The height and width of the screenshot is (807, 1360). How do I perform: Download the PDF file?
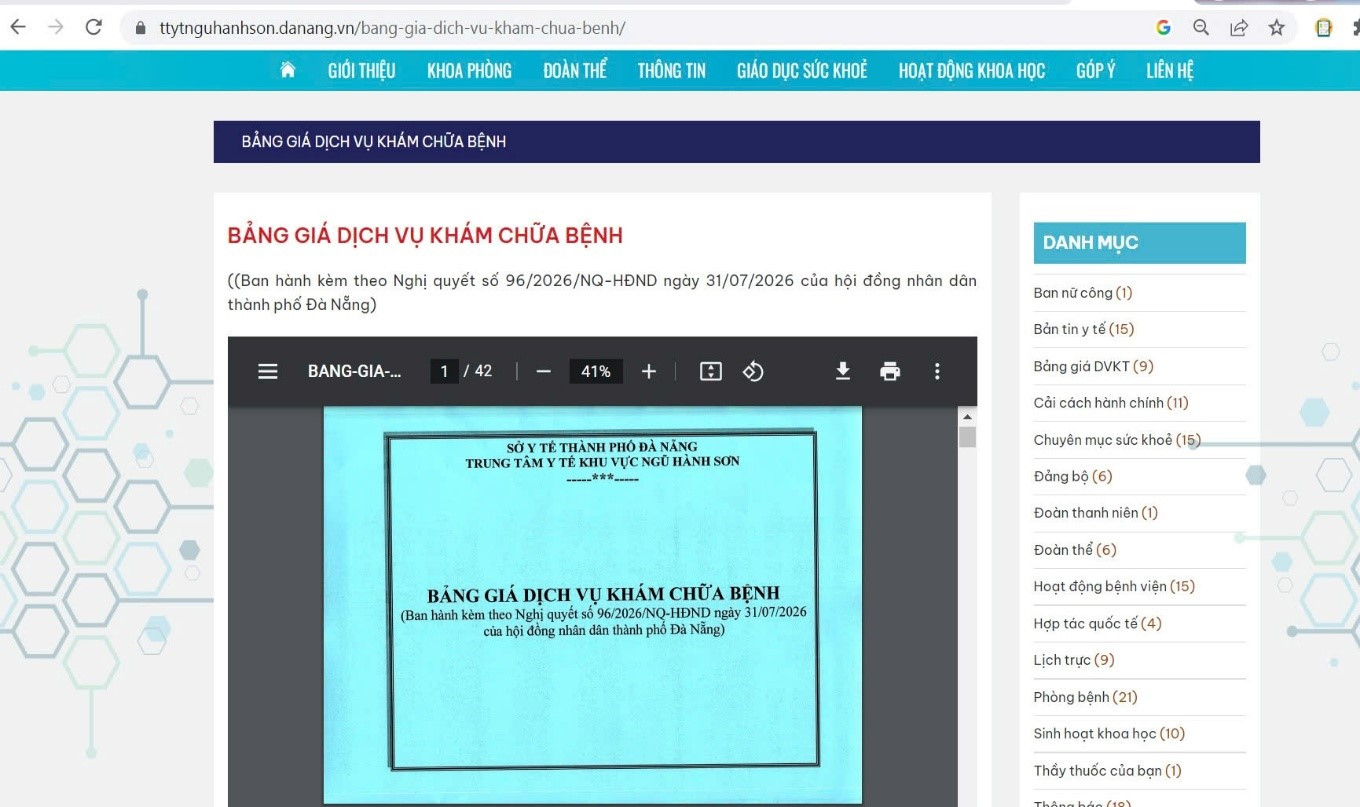843,371
